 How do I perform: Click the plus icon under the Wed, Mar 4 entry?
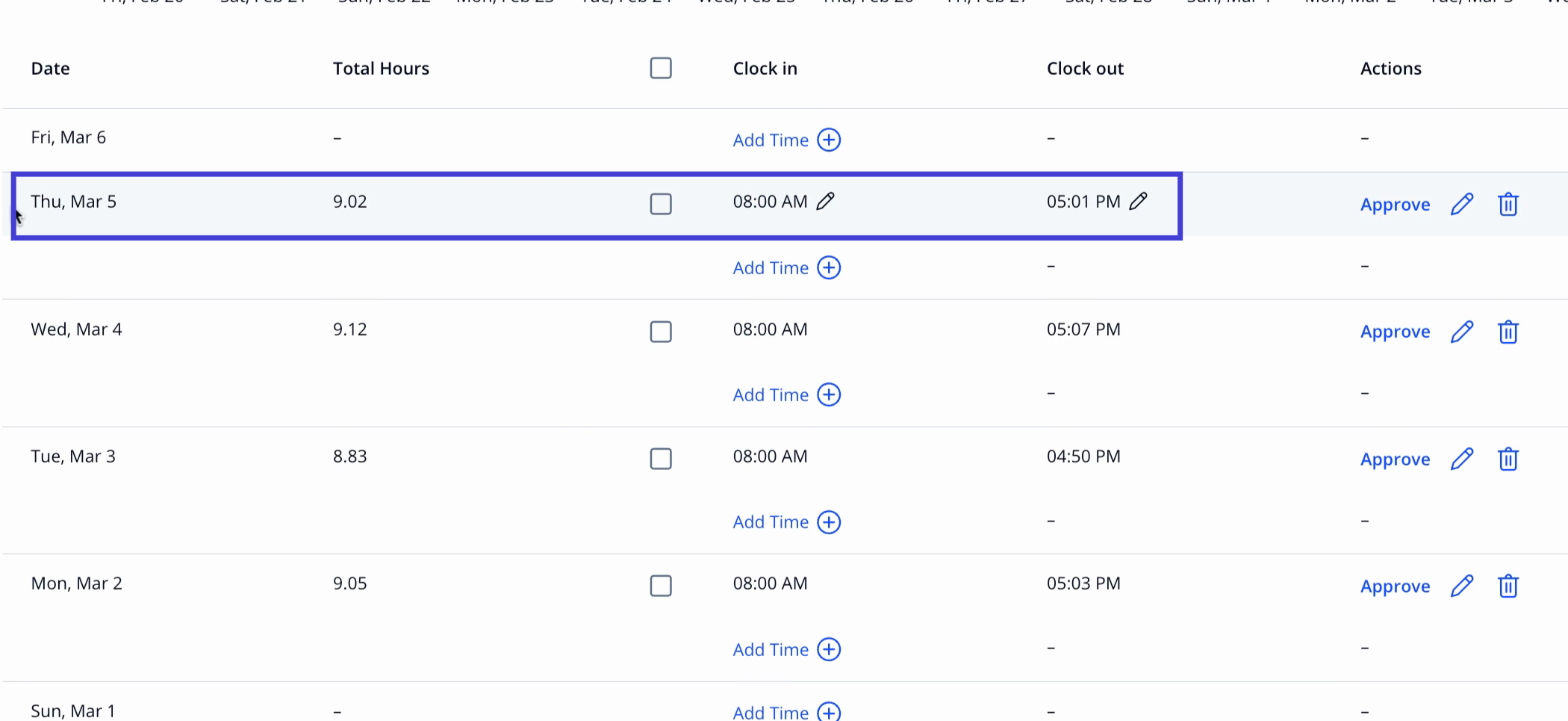[829, 394]
